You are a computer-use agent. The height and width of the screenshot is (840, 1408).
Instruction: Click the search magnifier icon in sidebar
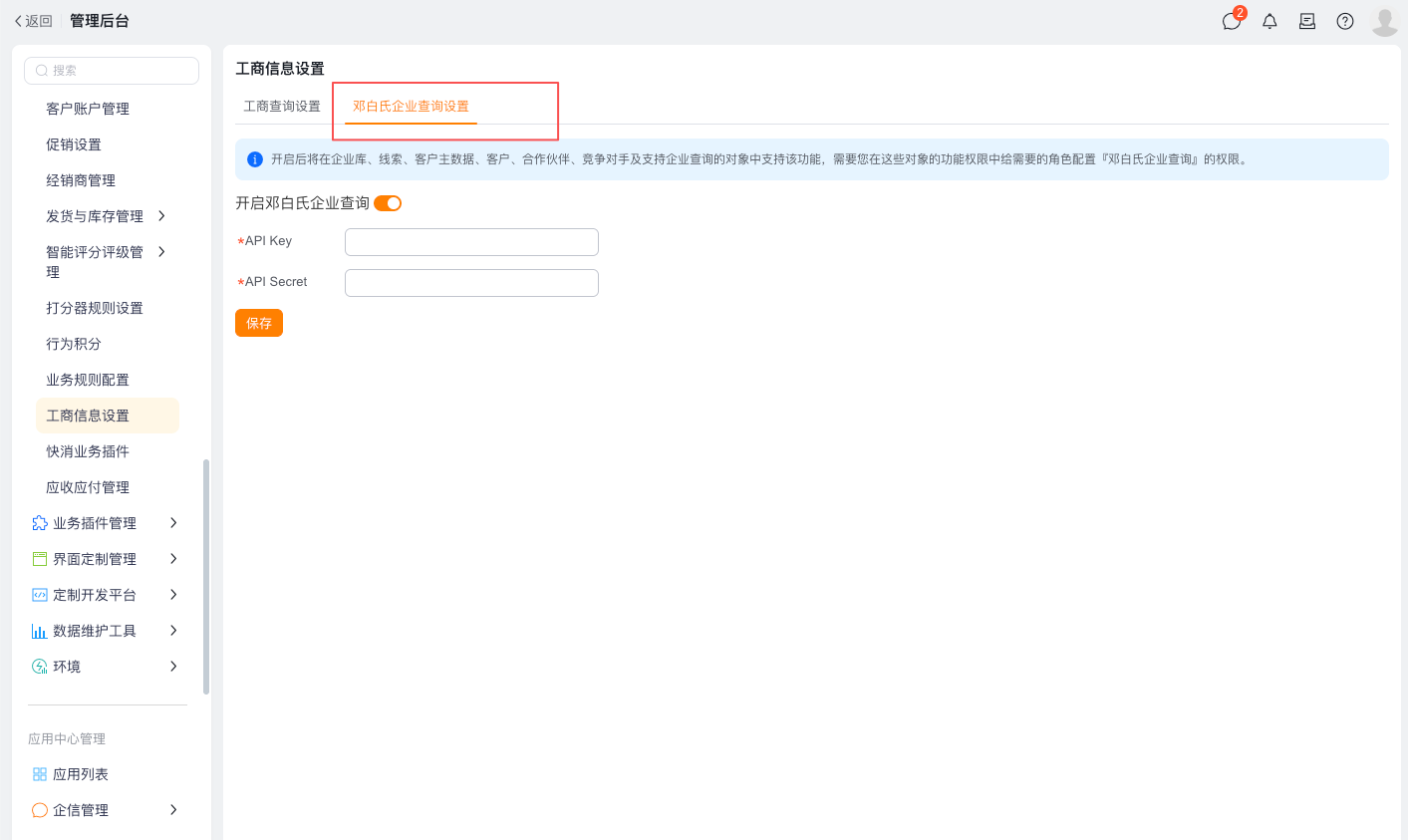[42, 71]
